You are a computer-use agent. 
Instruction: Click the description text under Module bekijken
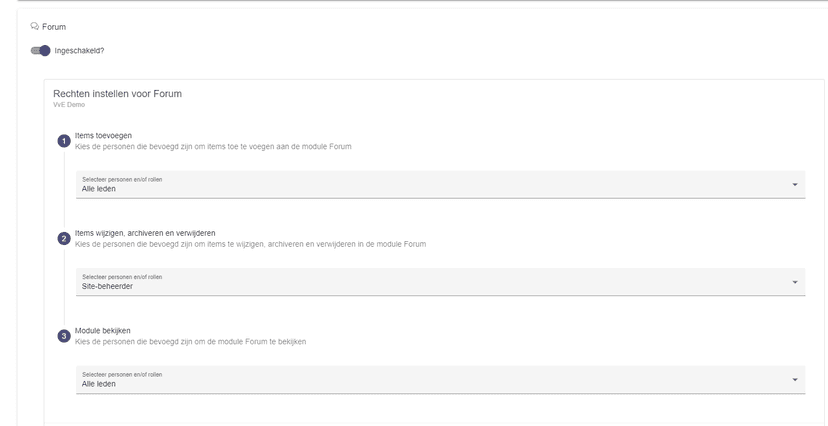click(190, 342)
